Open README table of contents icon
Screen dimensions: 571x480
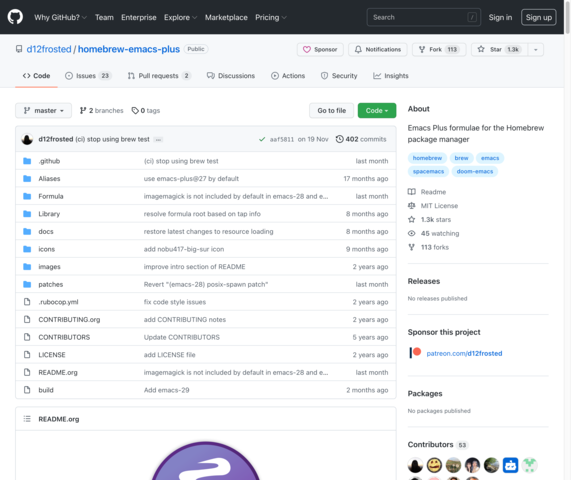click(27, 419)
